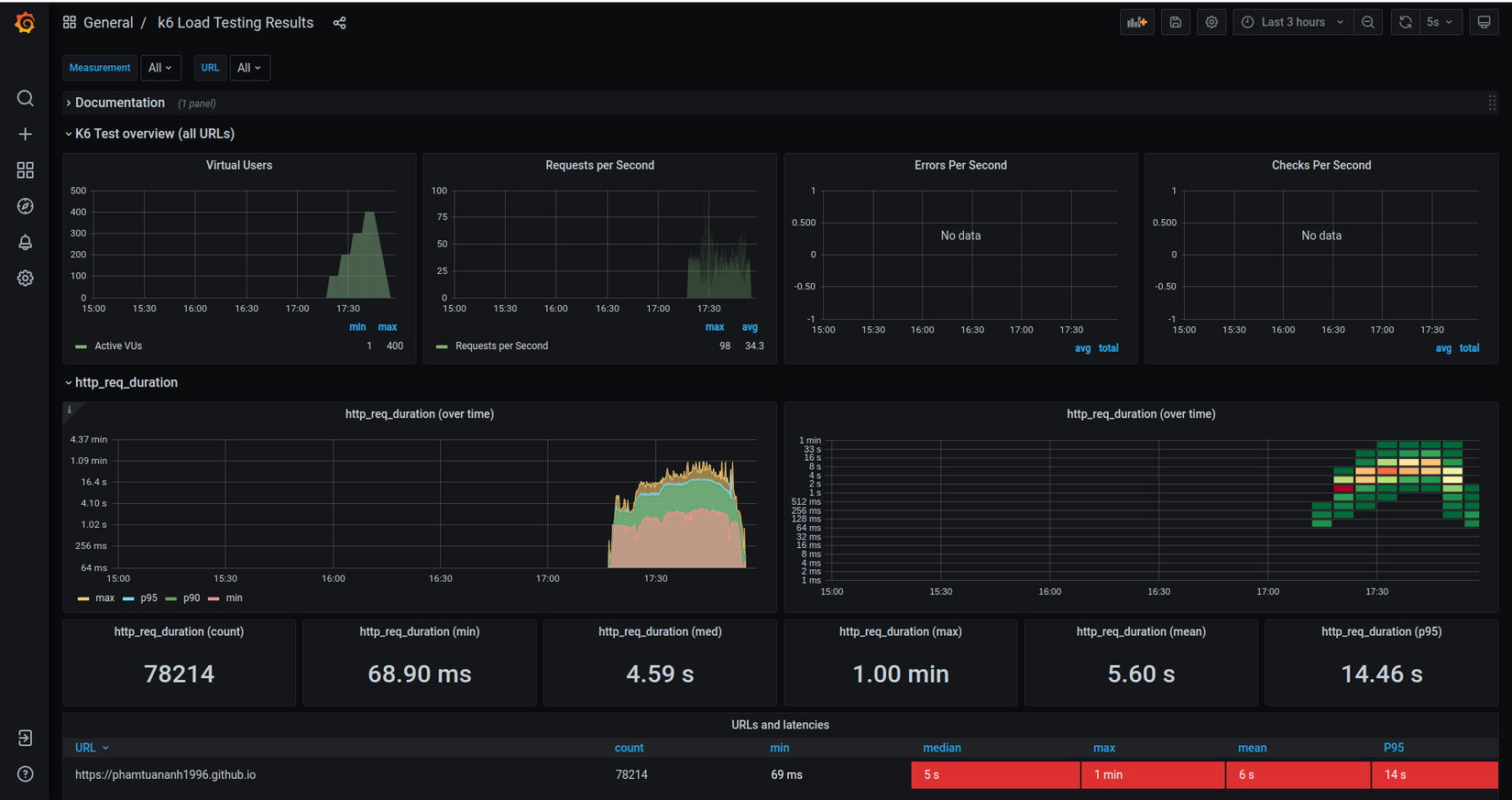Zoom out time range with magnifier icon
This screenshot has height=800, width=1512.
tap(1367, 22)
